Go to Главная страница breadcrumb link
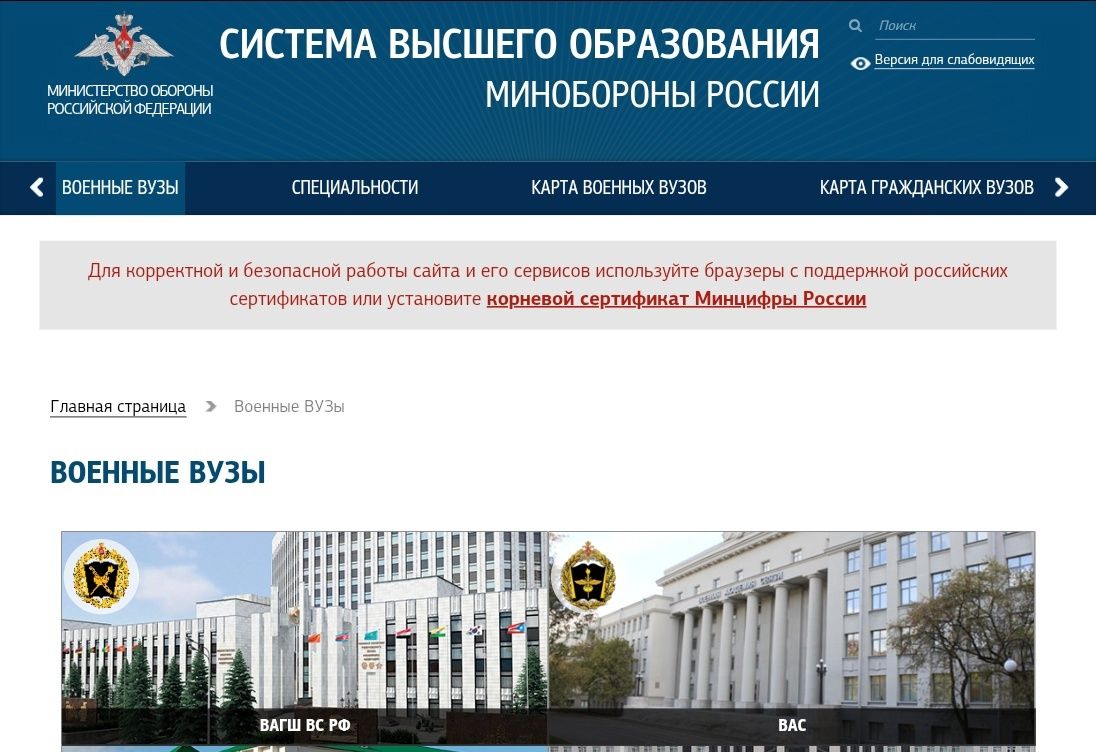This screenshot has height=752, width=1096. click(118, 407)
